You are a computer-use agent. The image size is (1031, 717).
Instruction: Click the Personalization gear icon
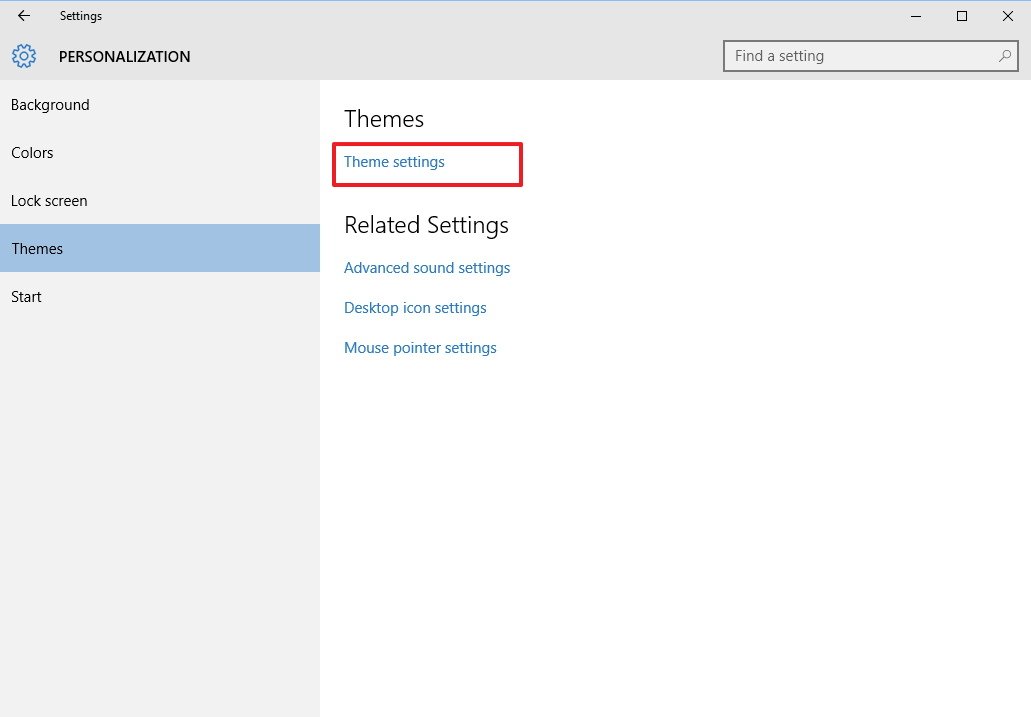(x=25, y=56)
